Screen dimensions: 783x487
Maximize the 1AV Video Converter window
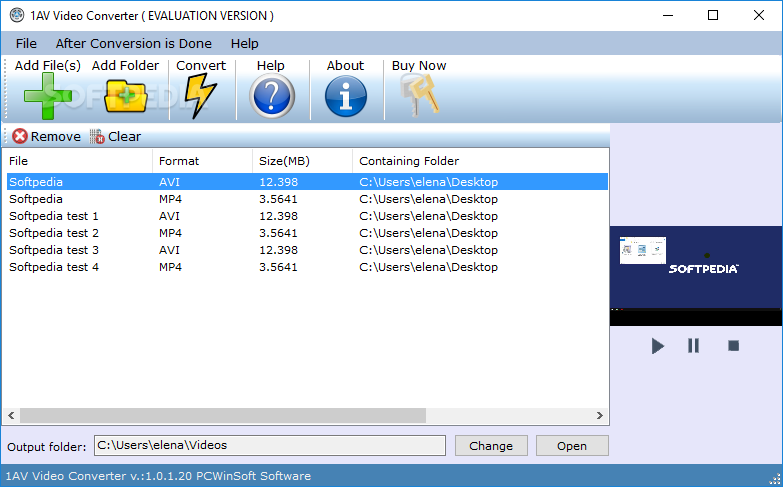pyautogui.click(x=713, y=15)
